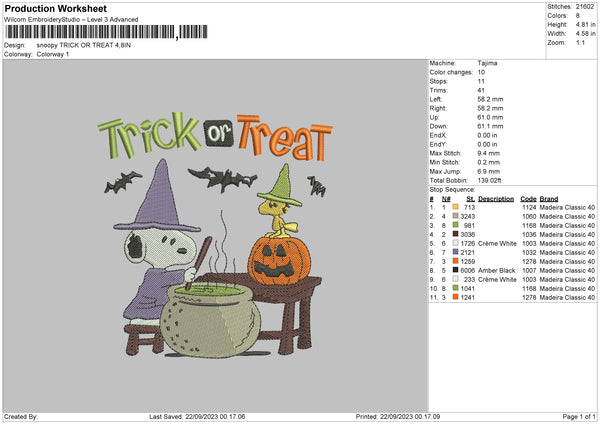
Task: Select stitch count '6006' in row 8
Action: (x=468, y=271)
